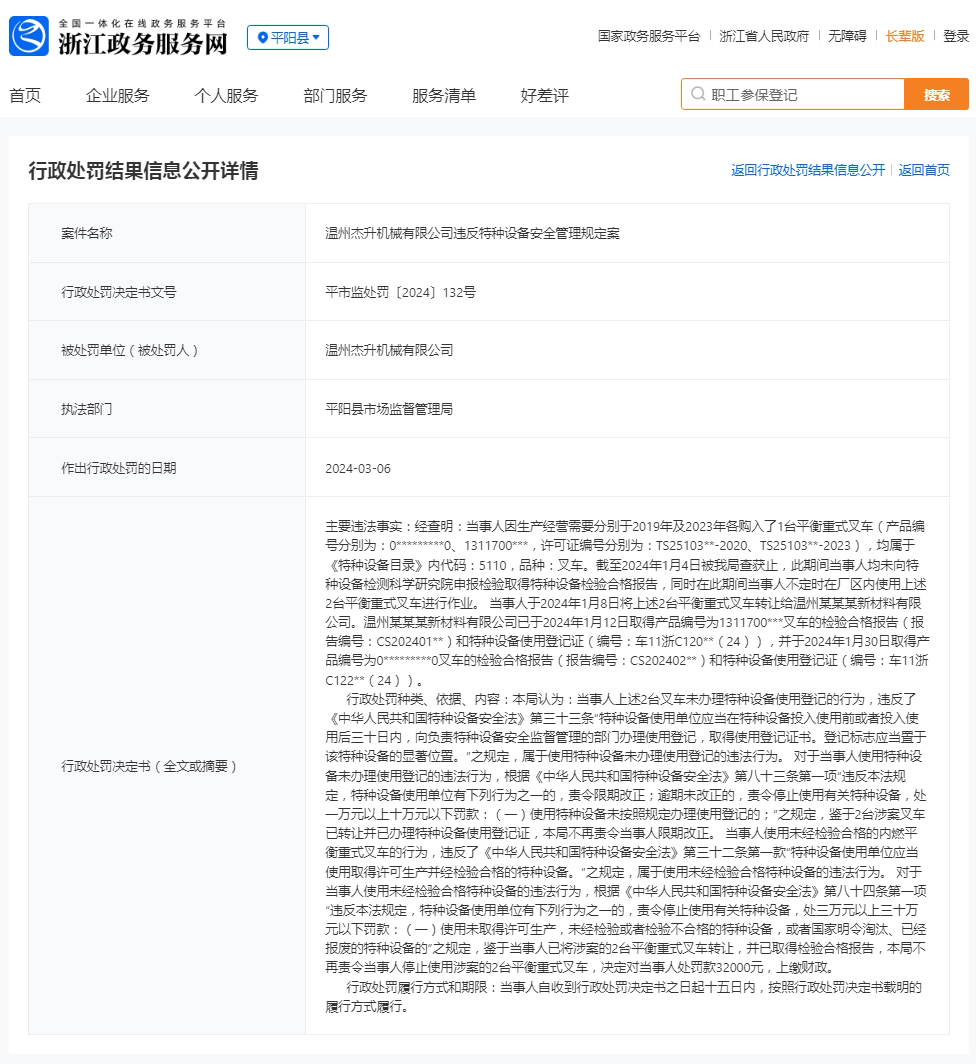
Task: Select 好差评 in the navigation bar
Action: click(544, 96)
